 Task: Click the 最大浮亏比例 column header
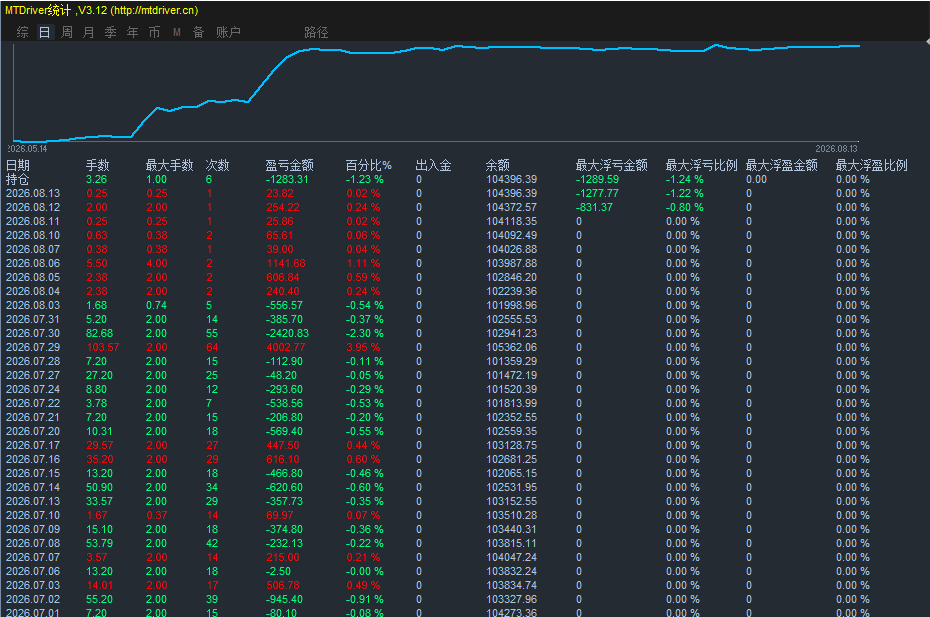(702, 165)
